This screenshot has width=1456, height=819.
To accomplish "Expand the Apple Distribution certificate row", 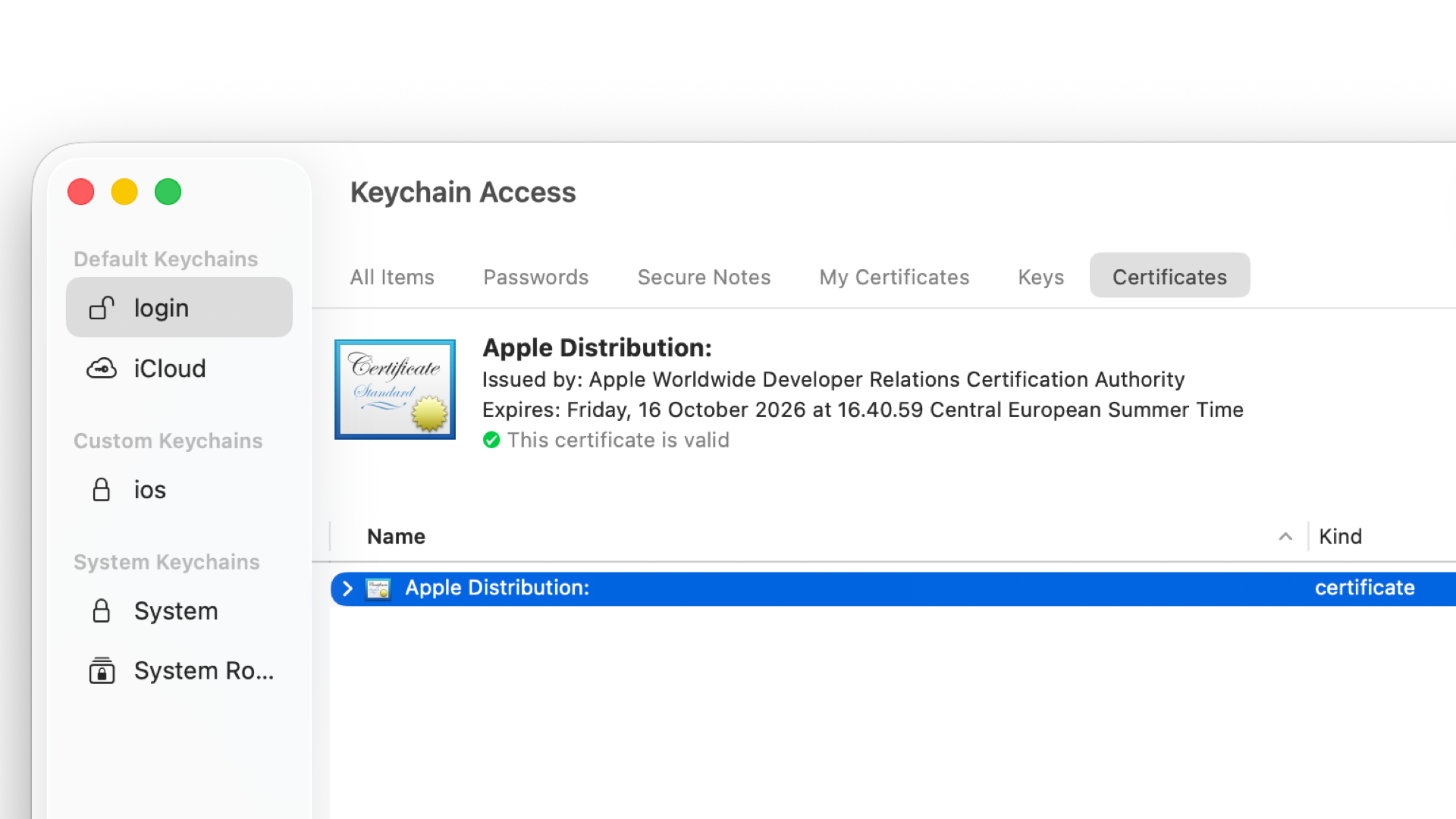I will point(347,588).
